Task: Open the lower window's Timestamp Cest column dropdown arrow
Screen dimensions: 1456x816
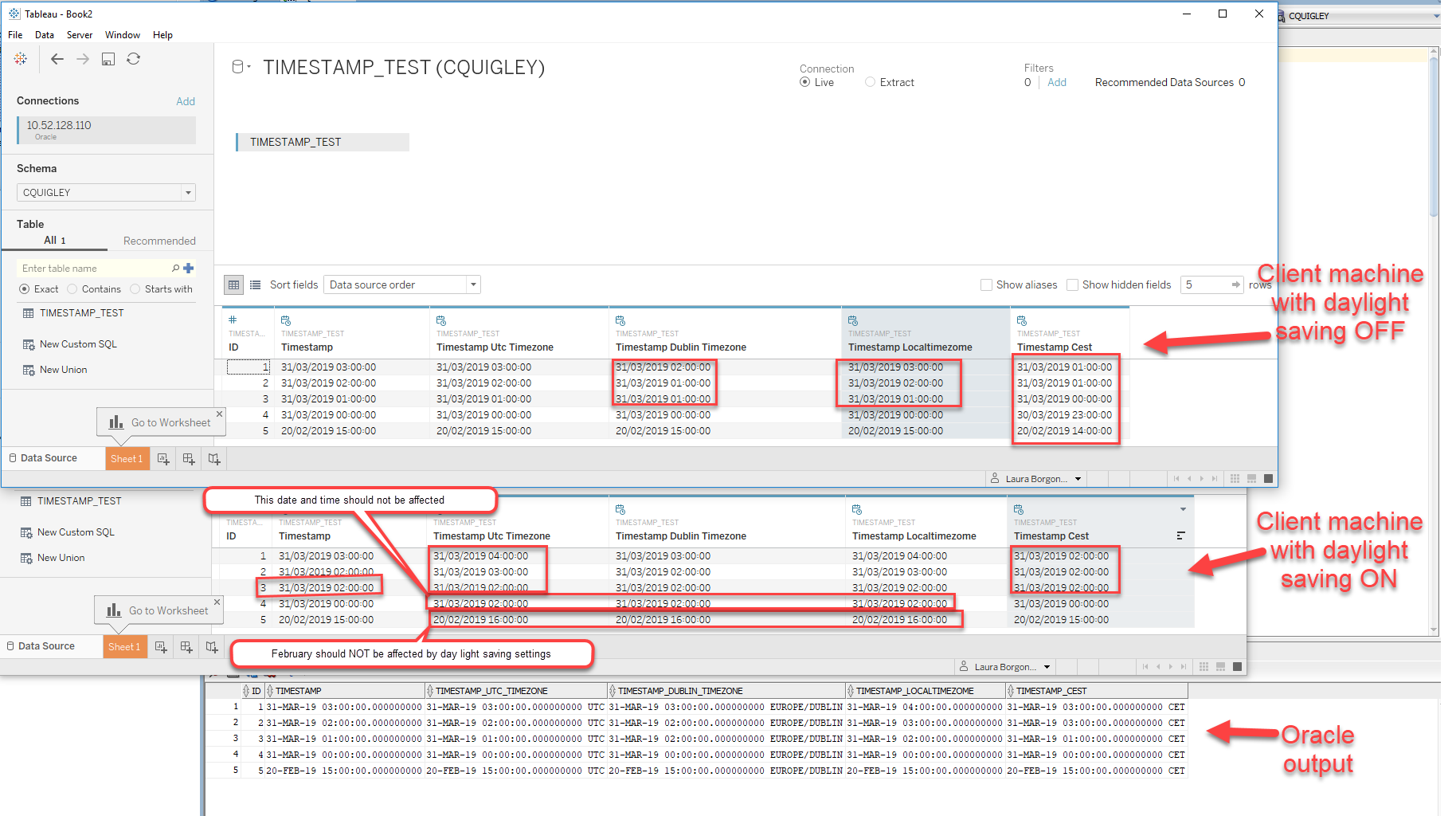Action: [x=1183, y=509]
